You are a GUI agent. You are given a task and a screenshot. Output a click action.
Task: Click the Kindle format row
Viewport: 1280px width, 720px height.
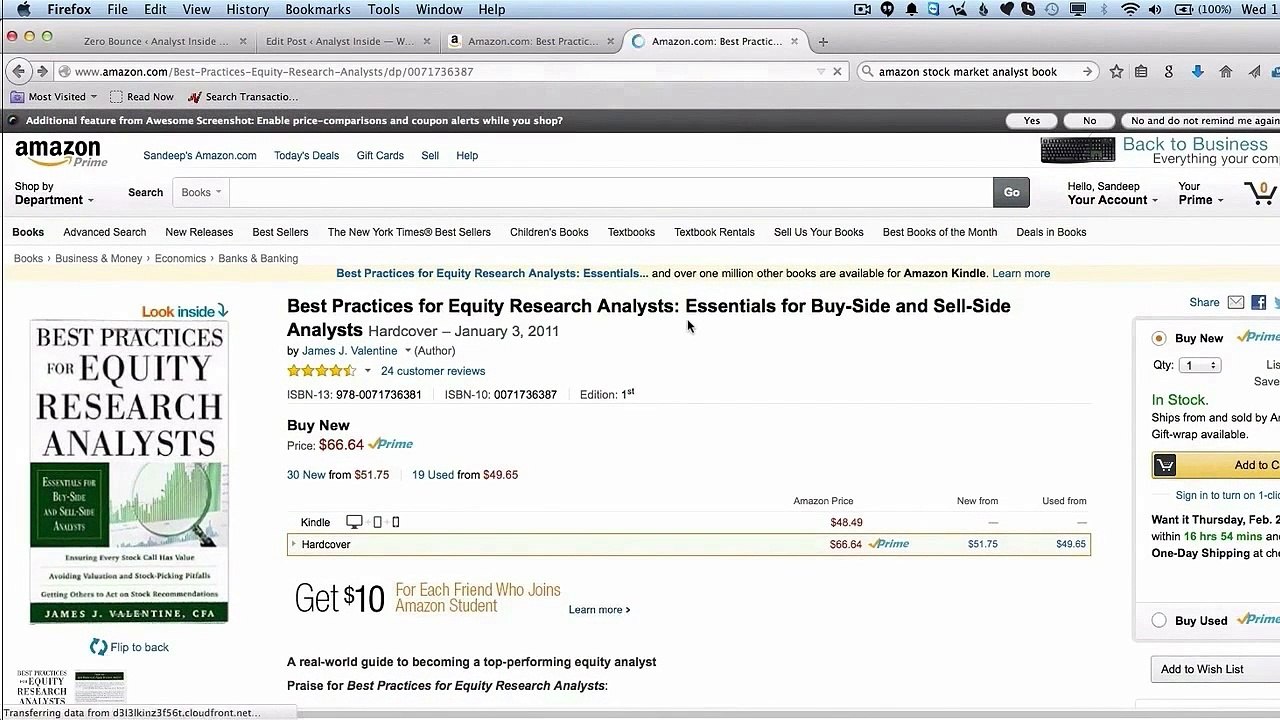pos(688,522)
